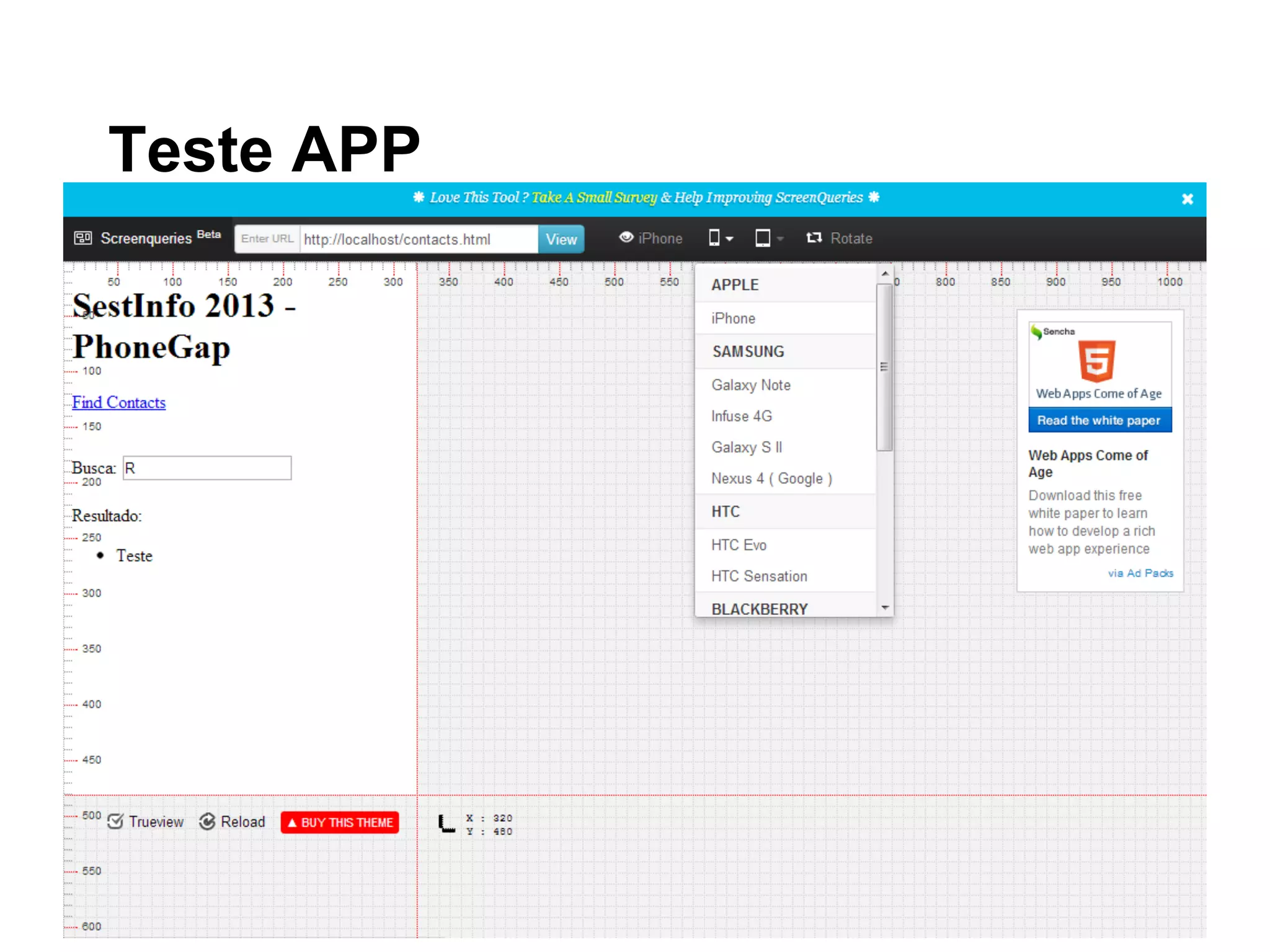
Task: Click the BUY THIS THEME button
Action: 340,822
